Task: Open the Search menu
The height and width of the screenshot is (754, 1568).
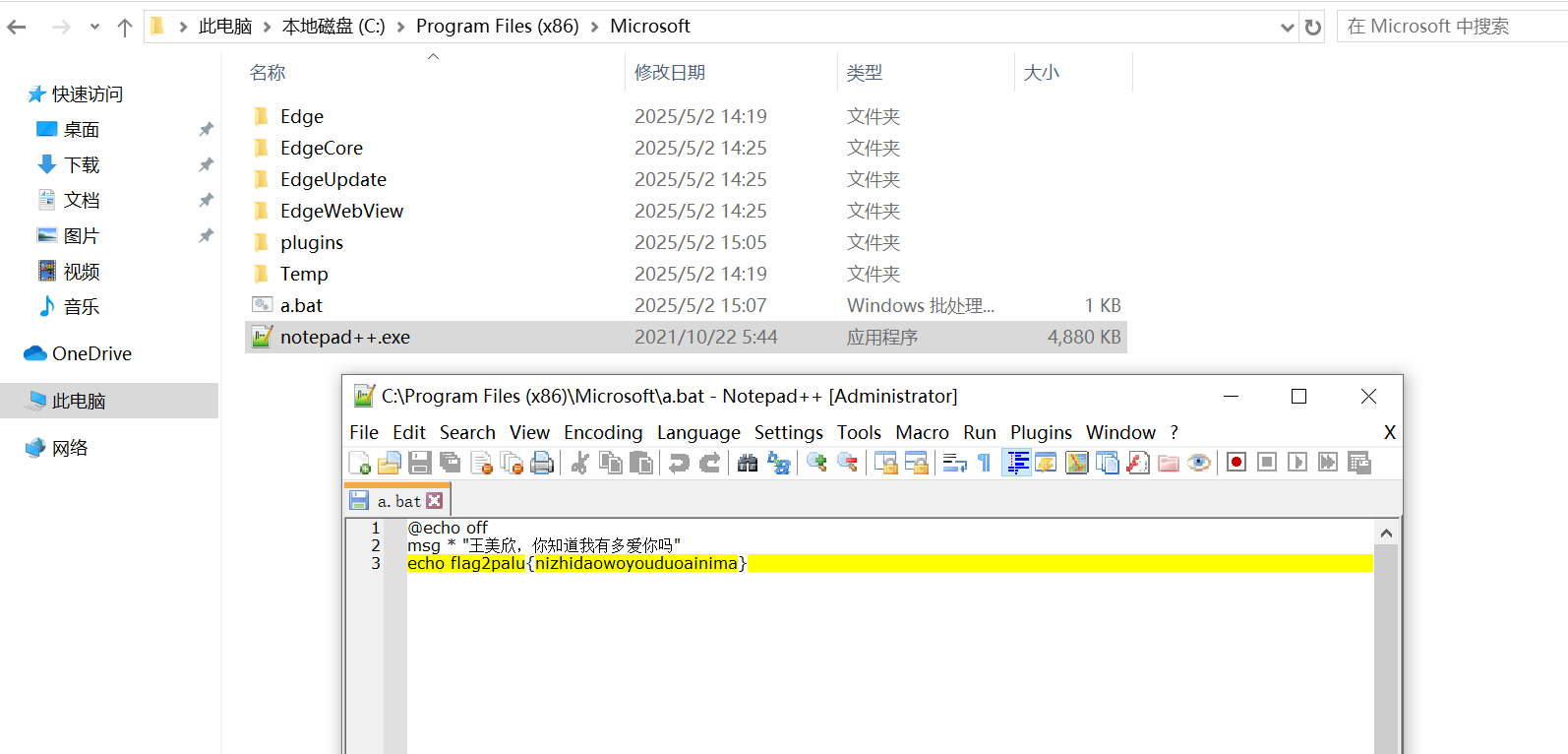Action: 467,432
